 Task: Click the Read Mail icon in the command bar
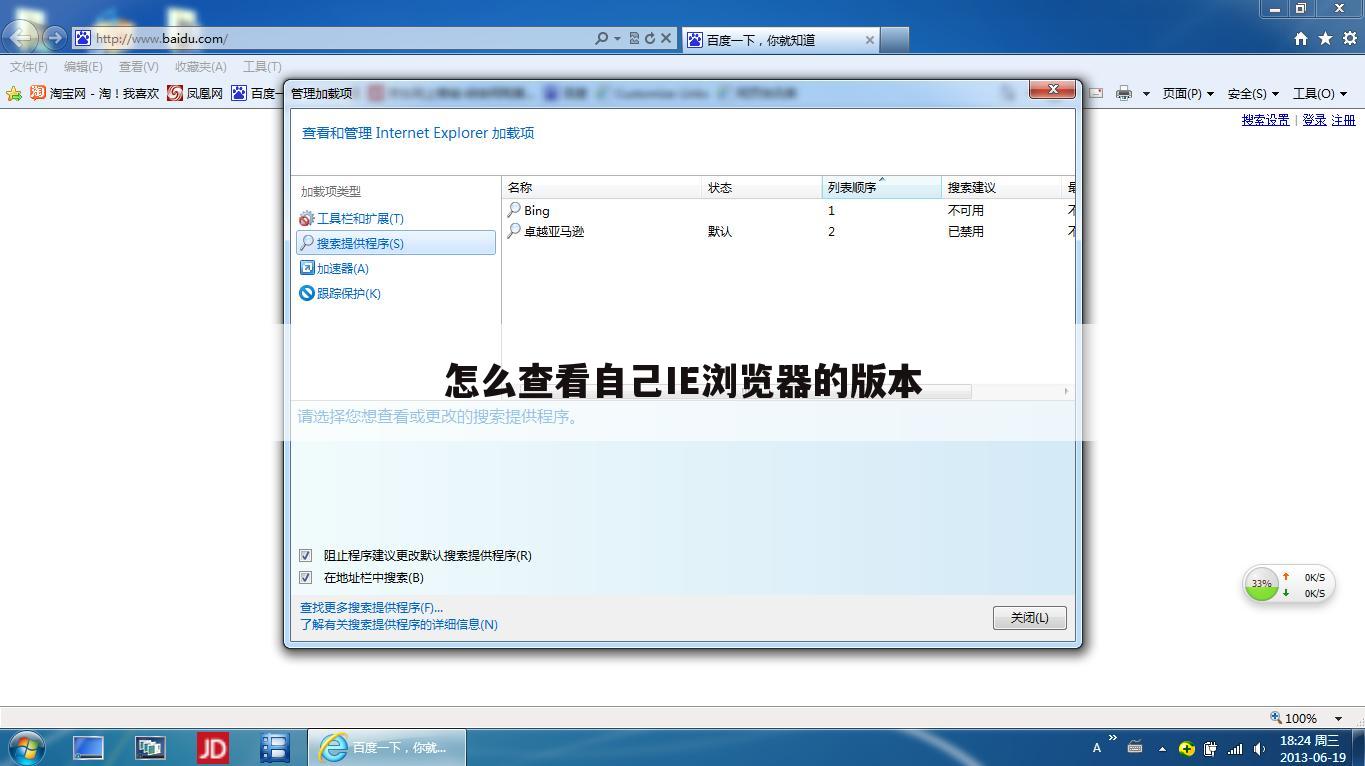coord(1096,93)
